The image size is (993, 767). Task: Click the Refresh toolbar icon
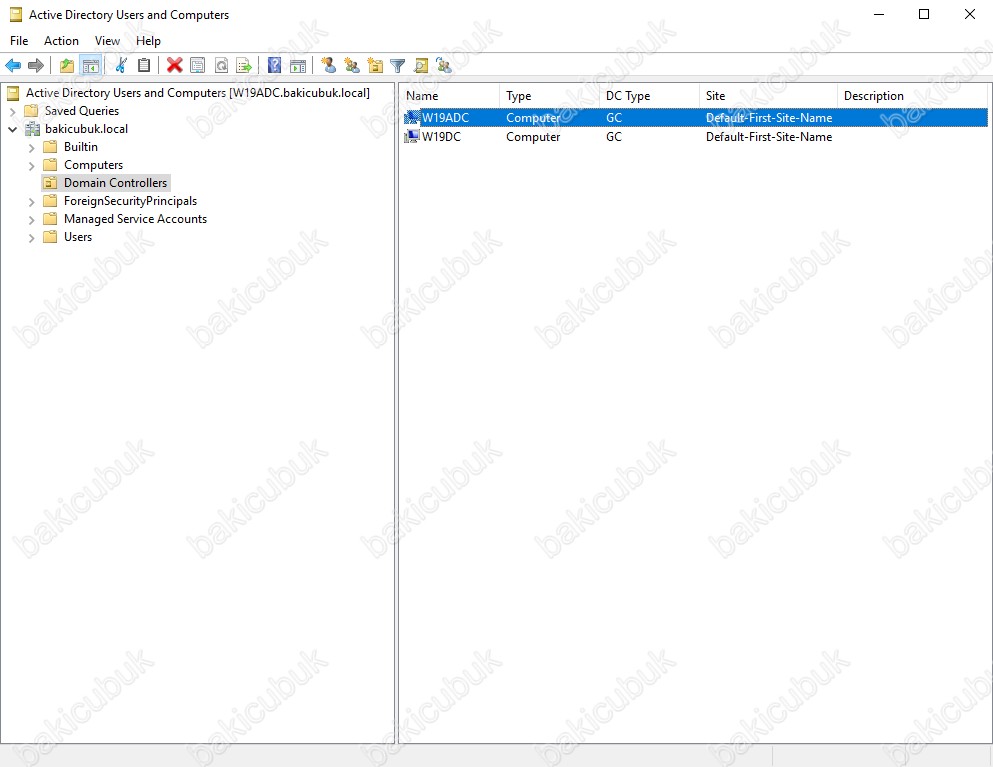[x=221, y=65]
